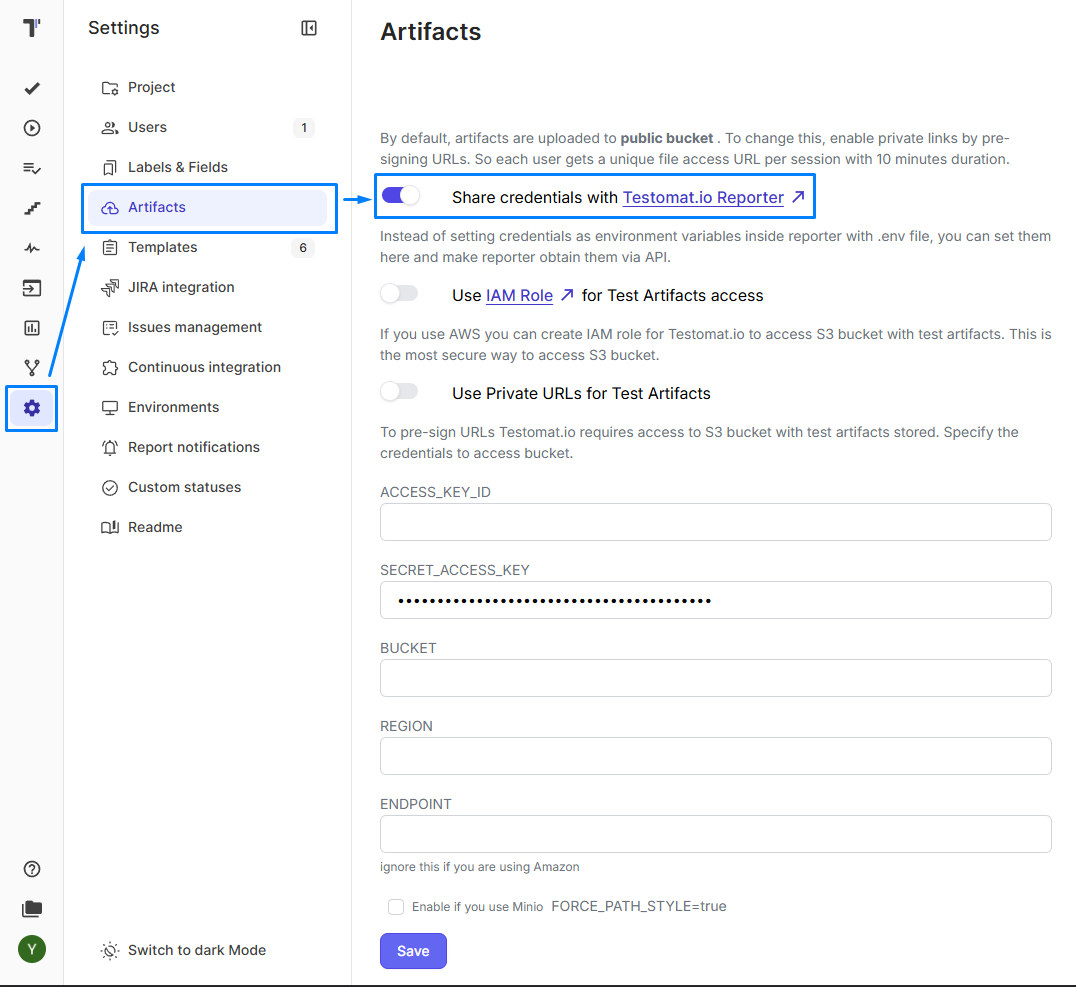
Task: Select Templates in Settings menu
Action: 162,247
